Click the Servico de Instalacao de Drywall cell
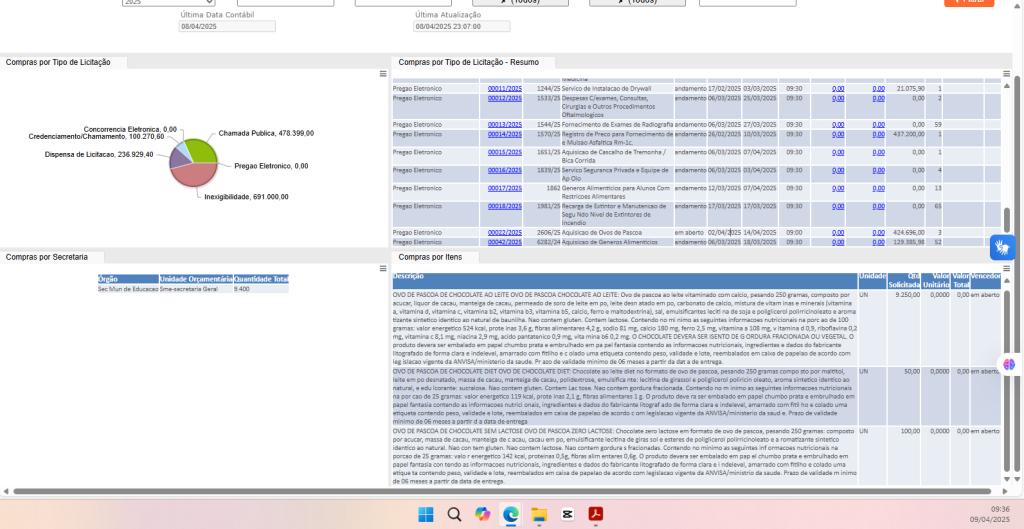The image size is (1024, 529). 616,88
